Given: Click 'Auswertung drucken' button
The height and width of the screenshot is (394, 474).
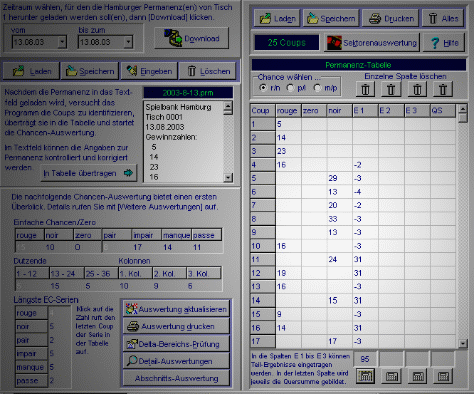Looking at the screenshot, I should tap(176, 326).
